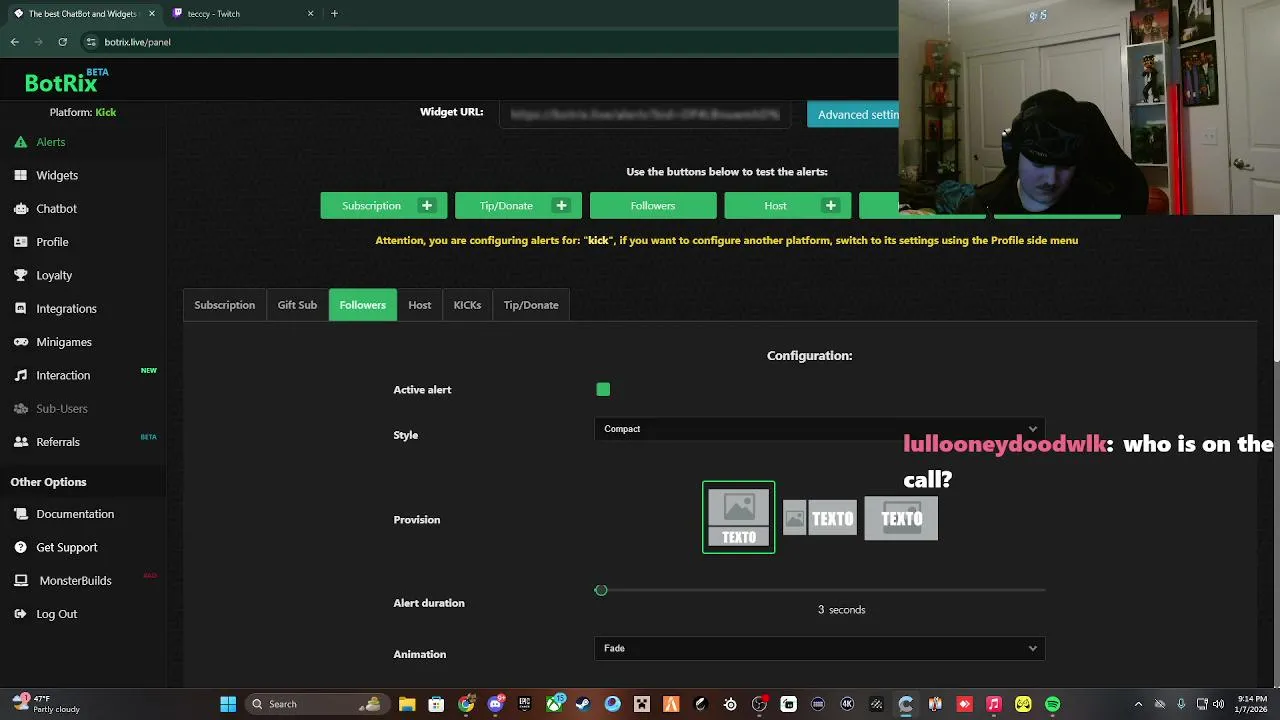1280x720 pixels.
Task: Open the Chatbot robot icon in sidebar
Action: pos(20,208)
